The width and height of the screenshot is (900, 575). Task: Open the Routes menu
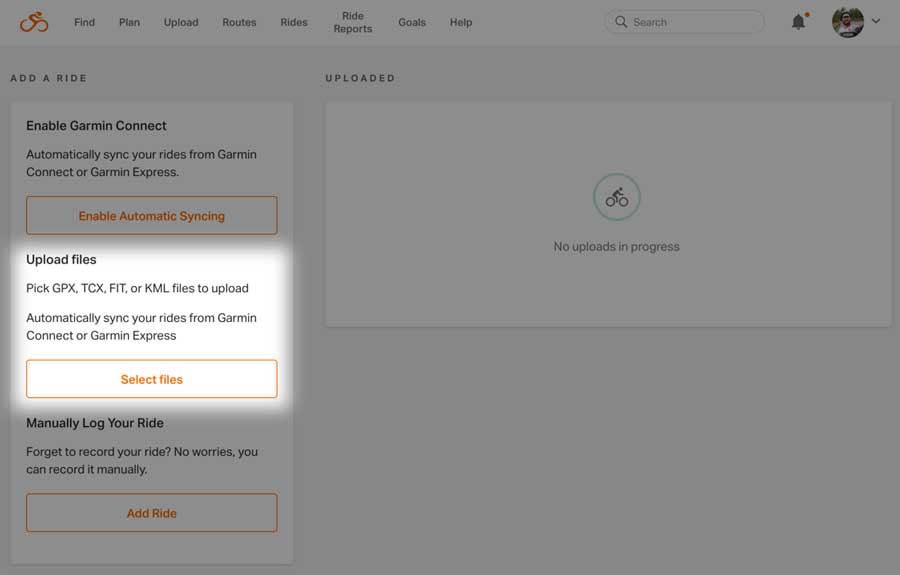pos(239,22)
